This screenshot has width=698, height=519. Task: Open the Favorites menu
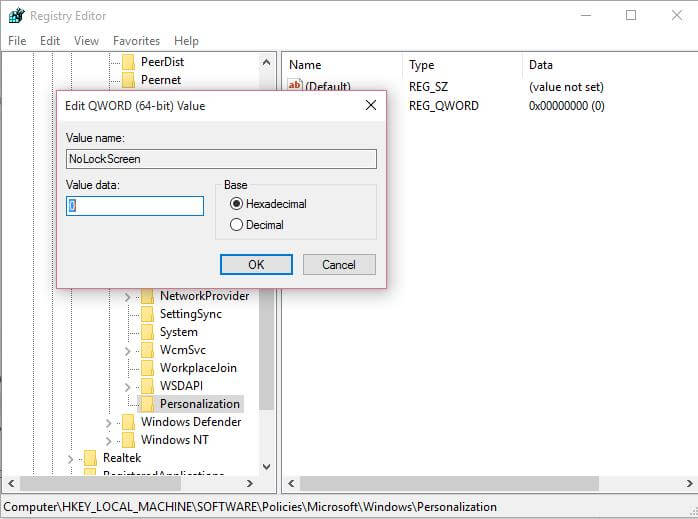click(136, 41)
